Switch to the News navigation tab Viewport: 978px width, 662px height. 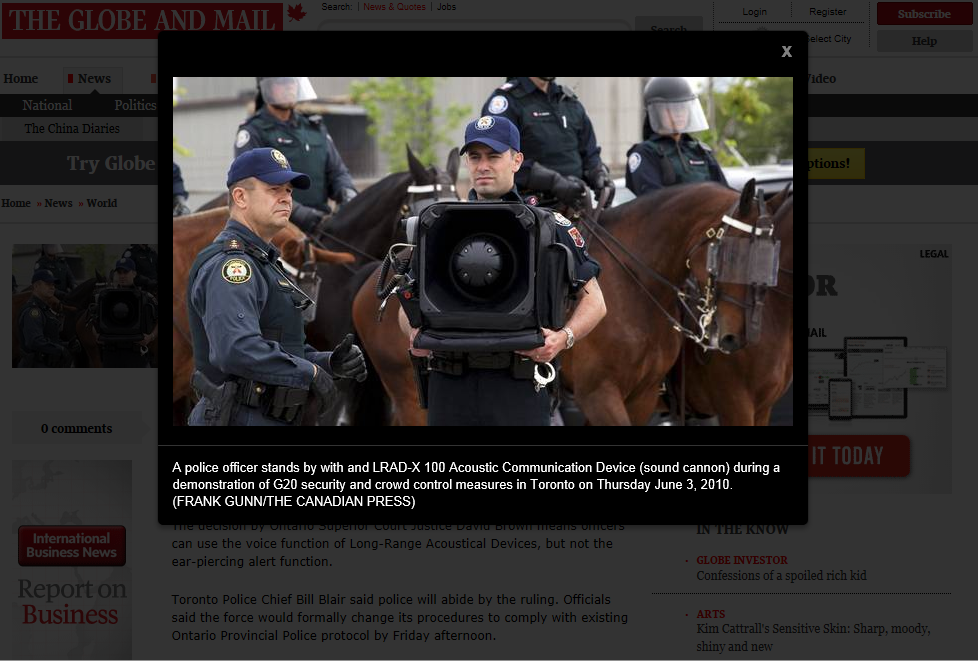click(93, 79)
